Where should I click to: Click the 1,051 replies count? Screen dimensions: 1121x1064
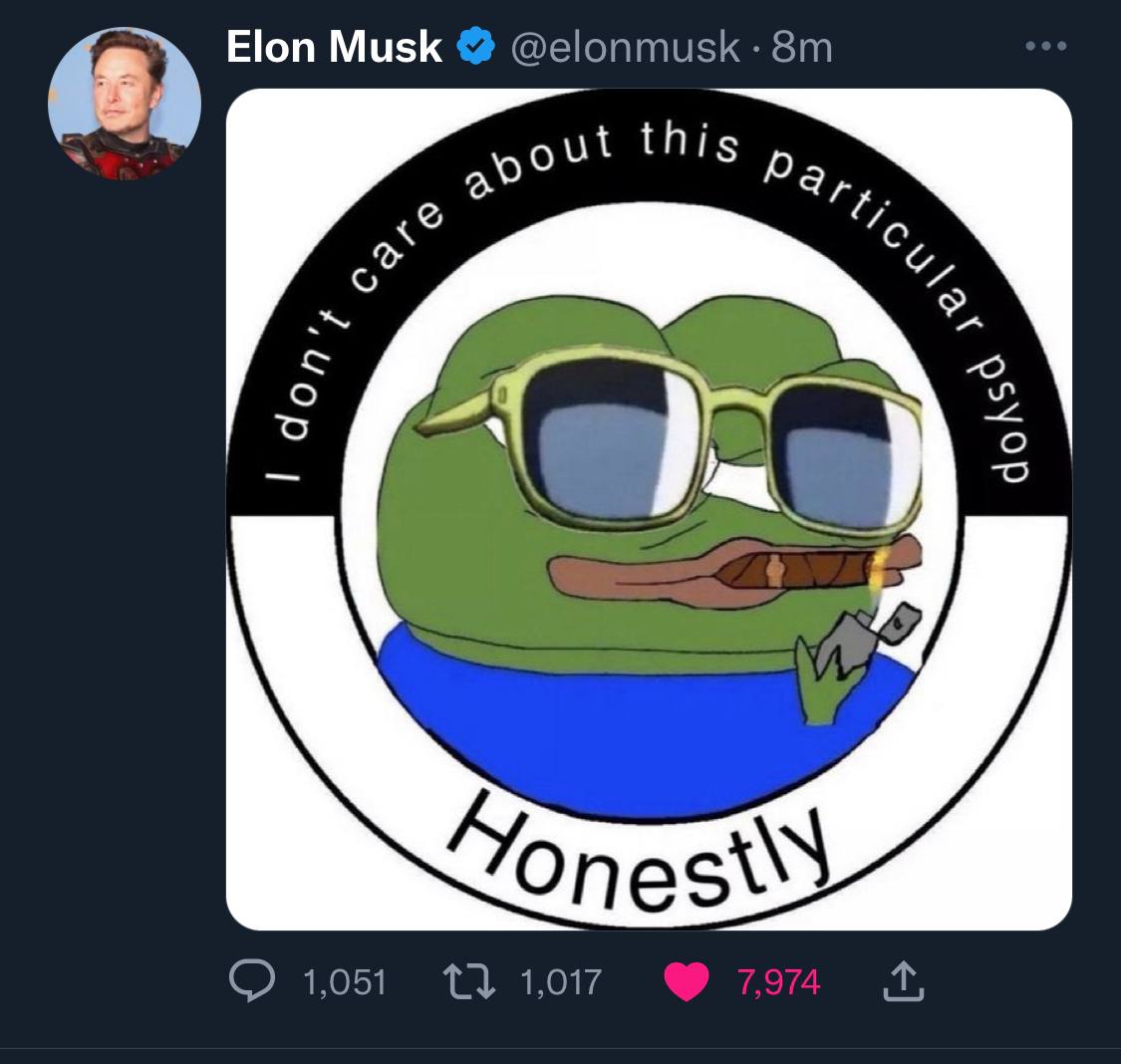tap(345, 982)
